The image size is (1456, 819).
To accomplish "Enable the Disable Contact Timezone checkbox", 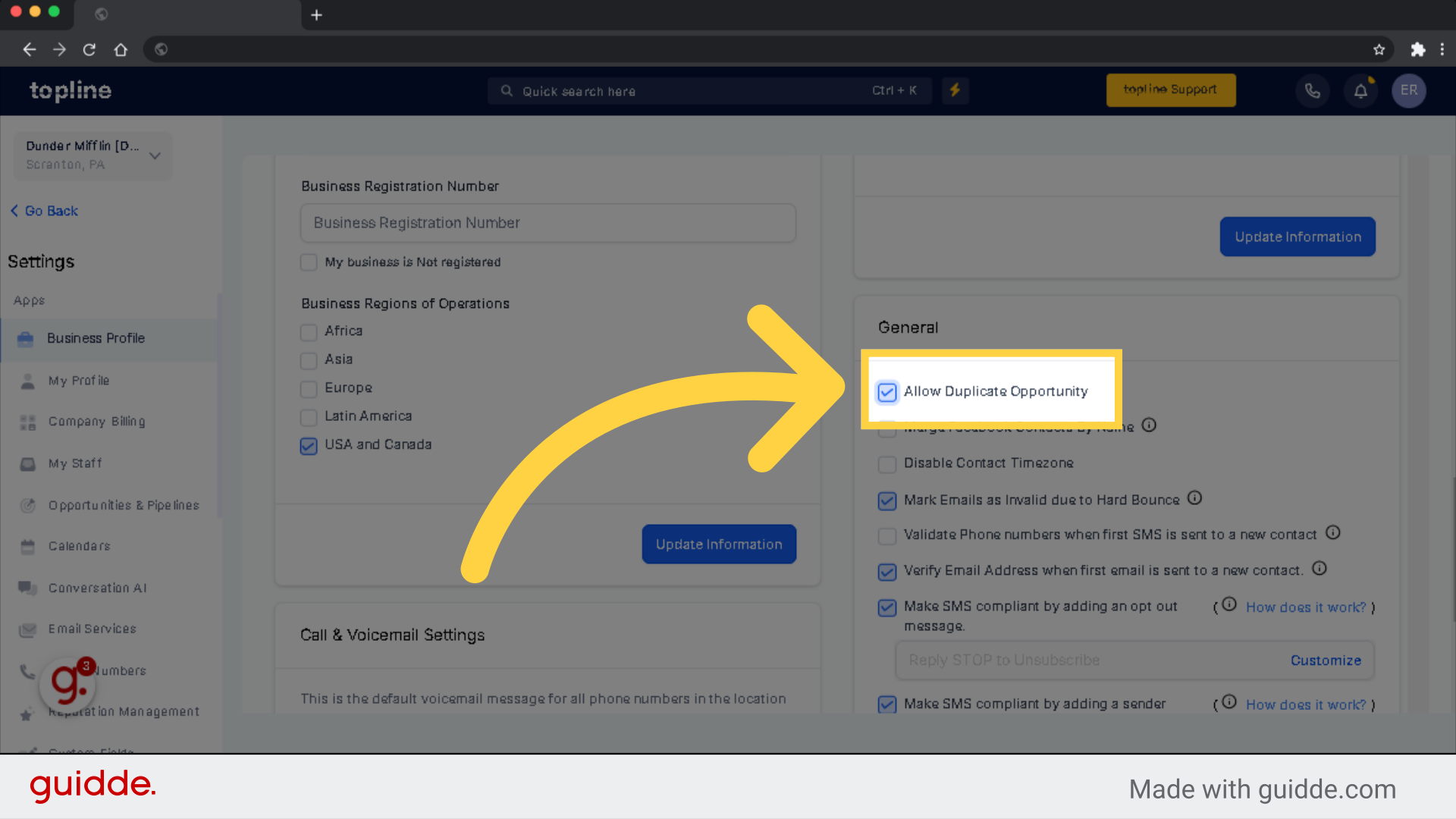I will 886,463.
